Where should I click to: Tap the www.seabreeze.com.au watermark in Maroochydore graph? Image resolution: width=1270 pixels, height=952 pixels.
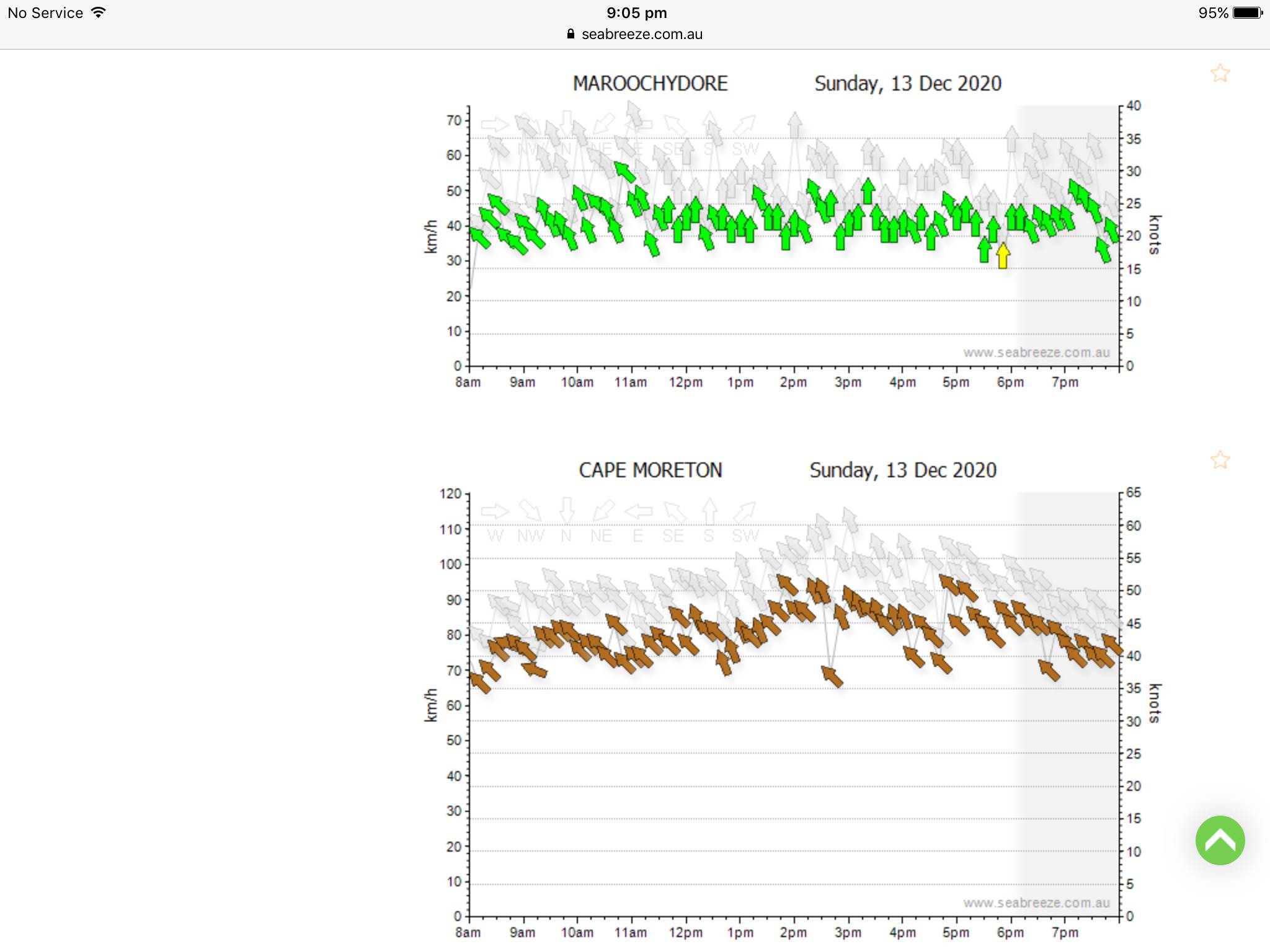tap(1036, 353)
